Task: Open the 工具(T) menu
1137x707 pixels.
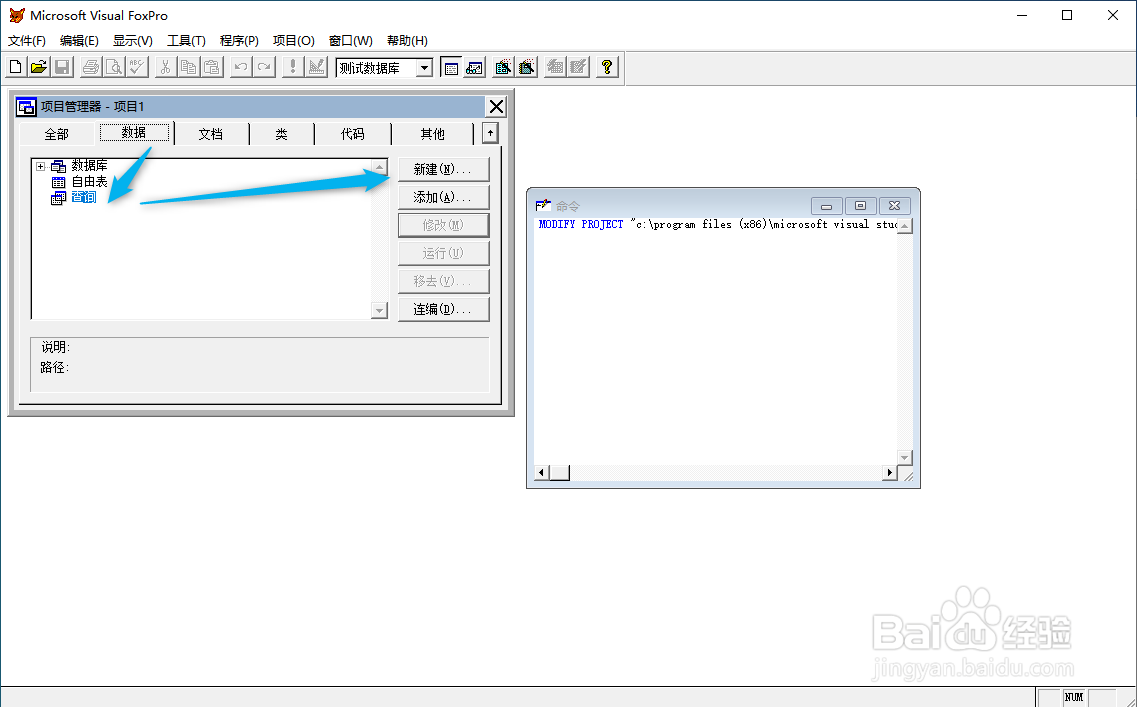Action: [186, 41]
